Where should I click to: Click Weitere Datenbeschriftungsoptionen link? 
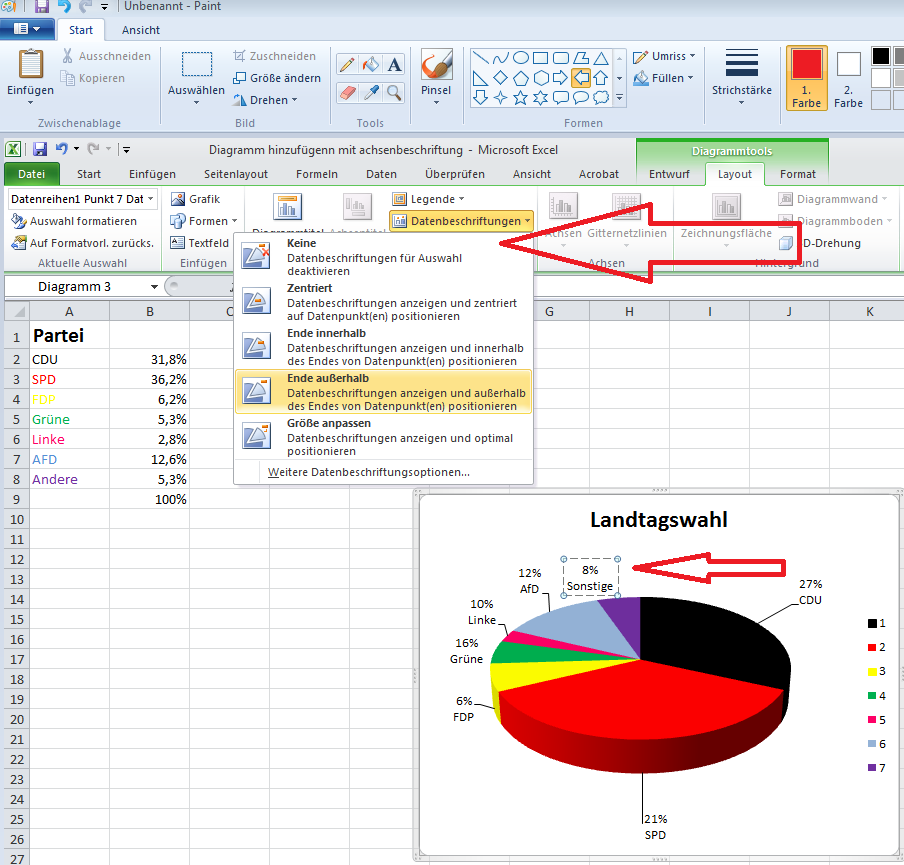point(368,472)
